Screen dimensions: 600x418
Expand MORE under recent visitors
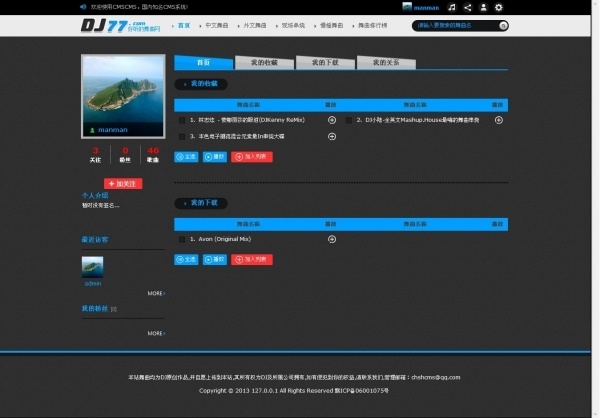point(156,293)
